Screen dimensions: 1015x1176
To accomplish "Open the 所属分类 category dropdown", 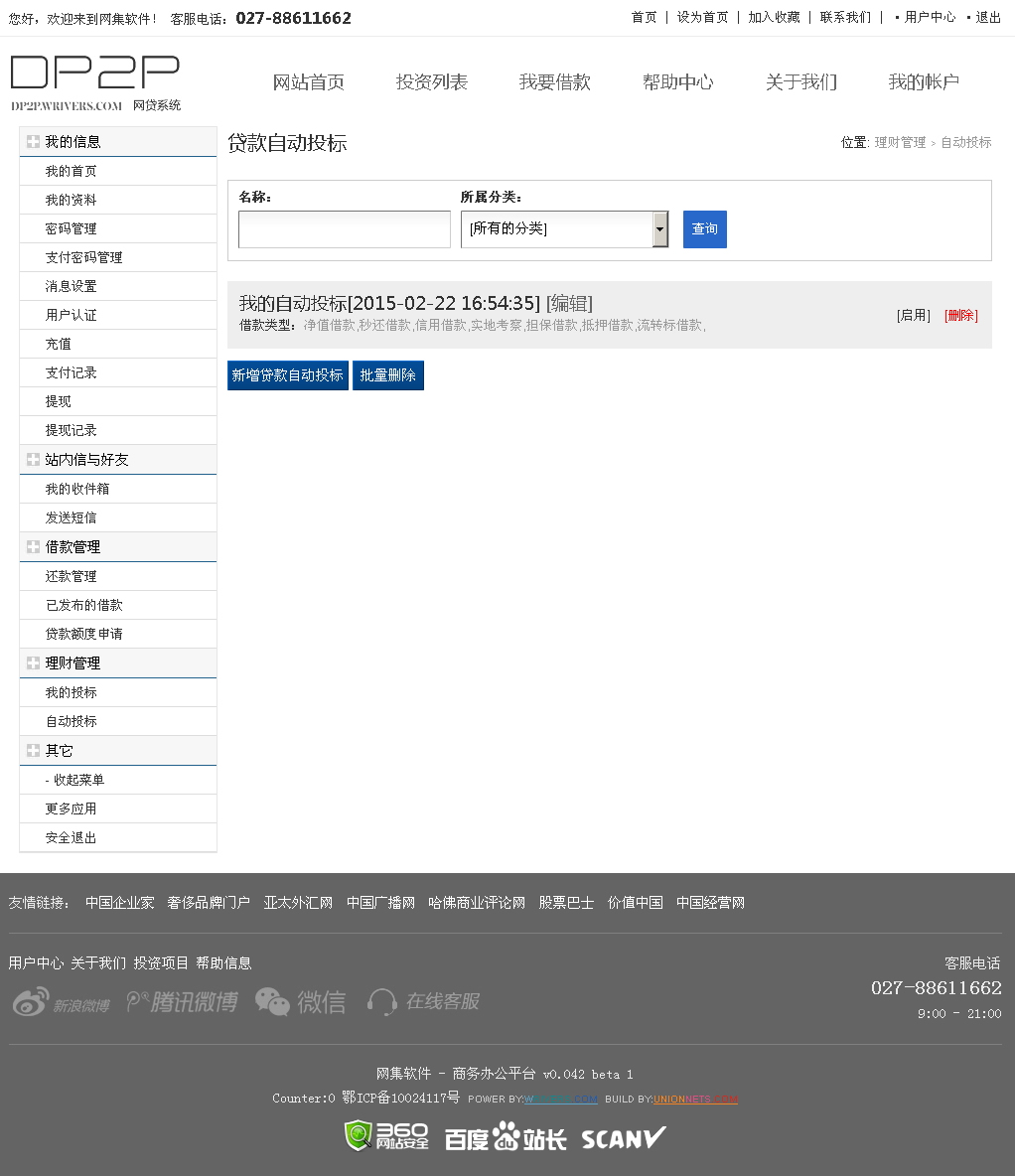I will (564, 229).
